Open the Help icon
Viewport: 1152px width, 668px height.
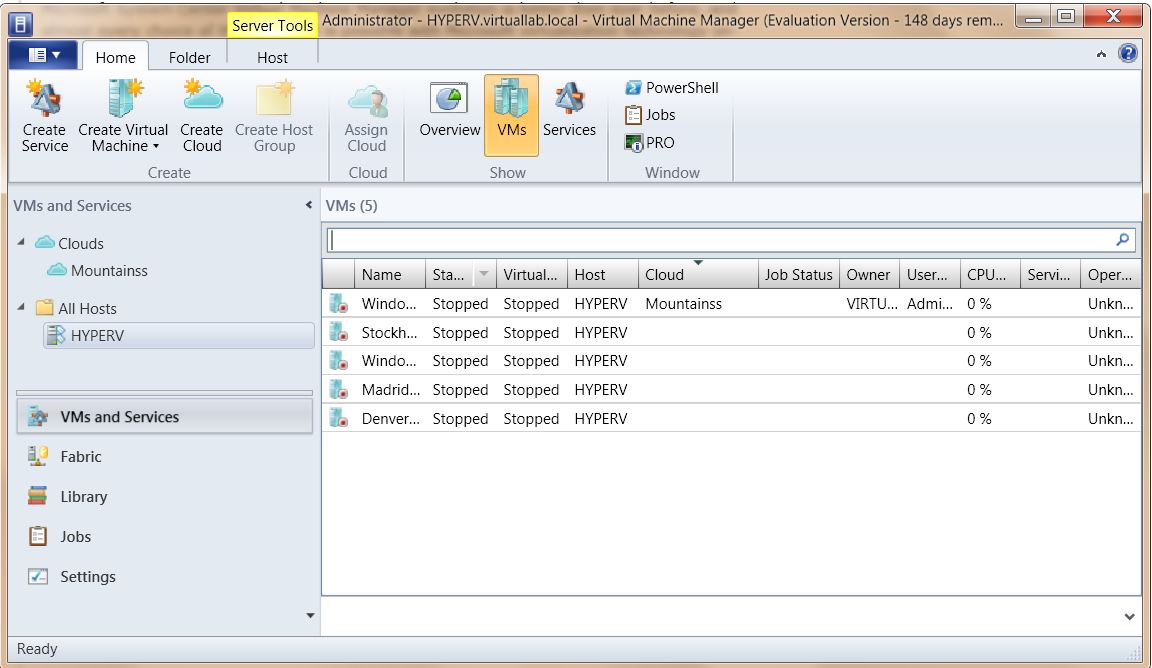click(1128, 53)
